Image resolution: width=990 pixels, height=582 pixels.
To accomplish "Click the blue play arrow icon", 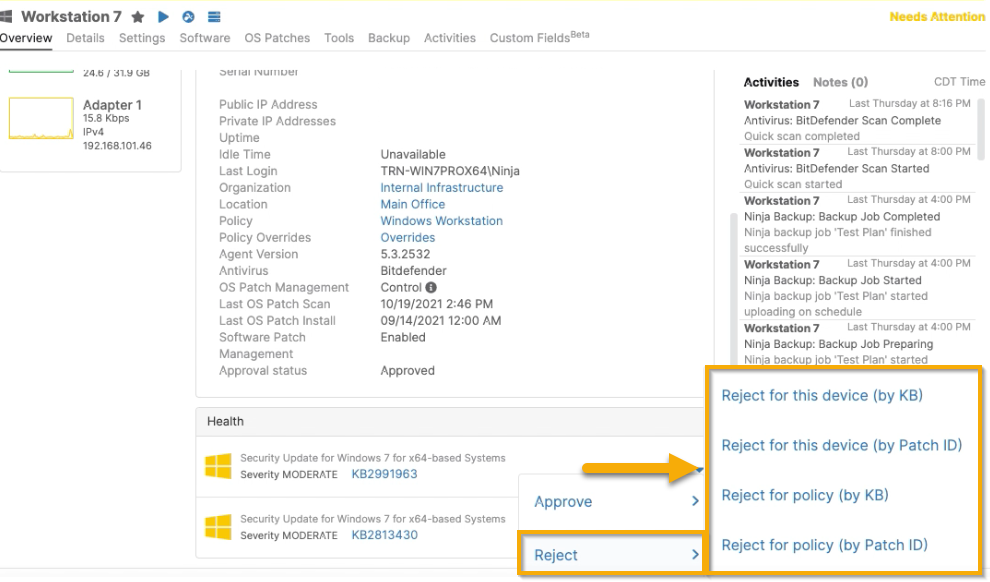I will [163, 17].
